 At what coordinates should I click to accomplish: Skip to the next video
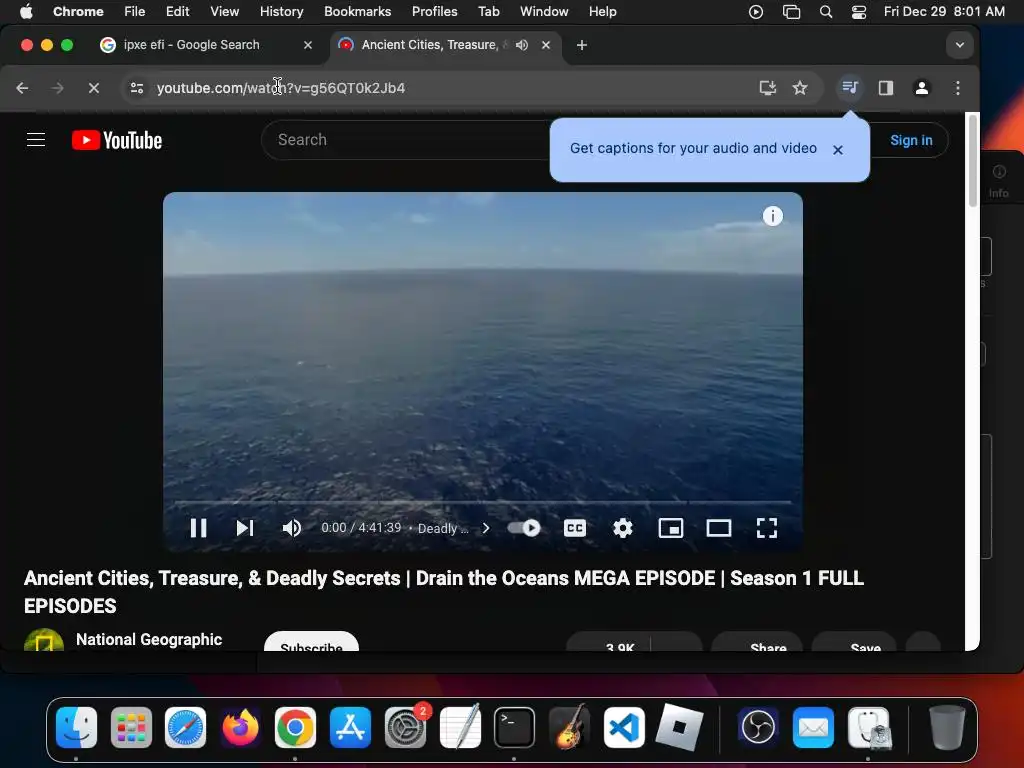point(245,528)
